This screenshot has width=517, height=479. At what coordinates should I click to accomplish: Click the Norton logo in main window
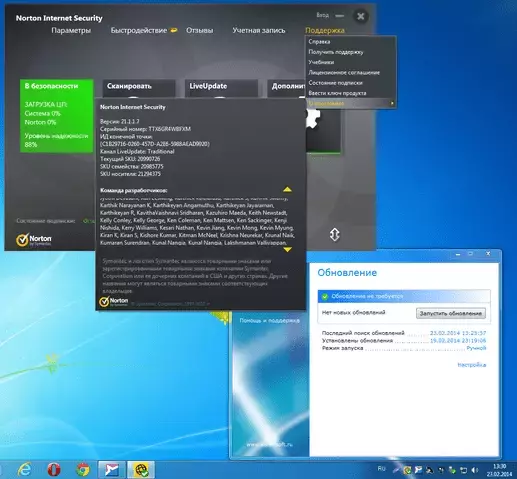(34, 239)
